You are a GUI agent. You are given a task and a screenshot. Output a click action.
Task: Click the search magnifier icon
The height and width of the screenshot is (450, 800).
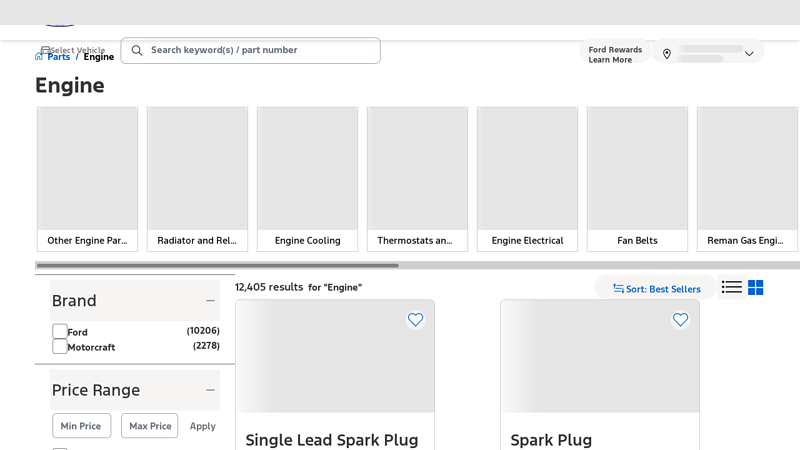click(137, 50)
